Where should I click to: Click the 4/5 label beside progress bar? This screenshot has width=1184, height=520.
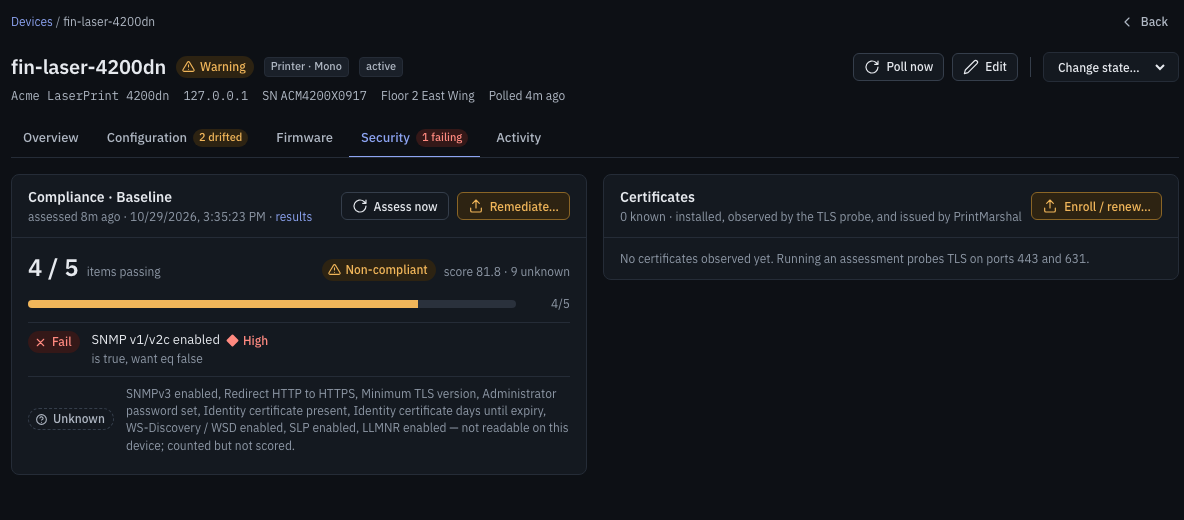click(x=560, y=304)
